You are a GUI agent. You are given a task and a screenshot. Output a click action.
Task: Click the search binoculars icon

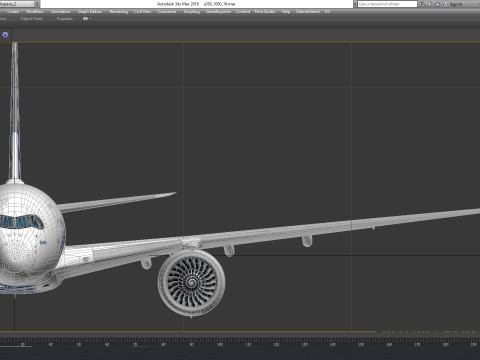click(422, 4)
